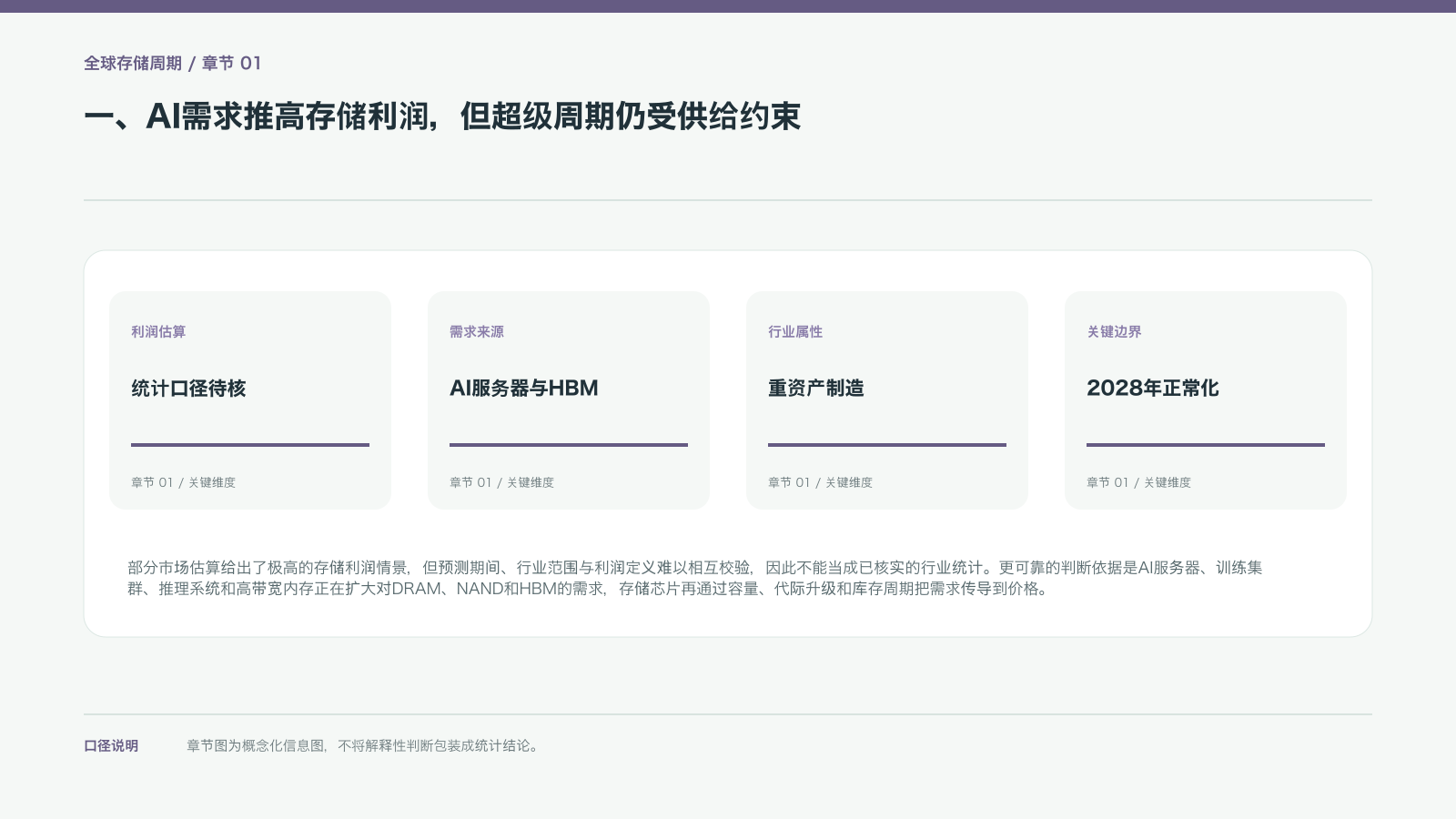
Task: Select the heading 'AI服务器与HBM'
Action: click(x=524, y=388)
